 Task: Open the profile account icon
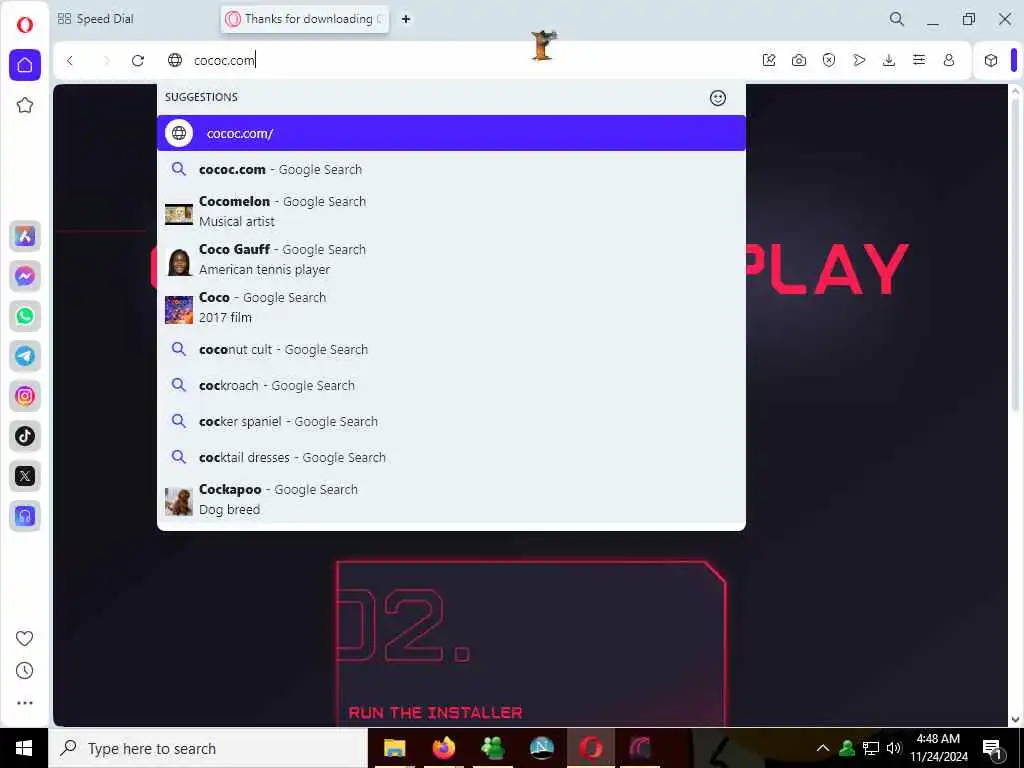click(949, 60)
